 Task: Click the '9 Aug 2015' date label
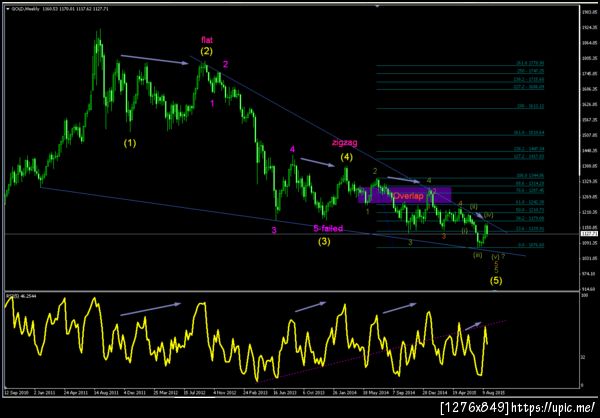[x=492, y=393]
